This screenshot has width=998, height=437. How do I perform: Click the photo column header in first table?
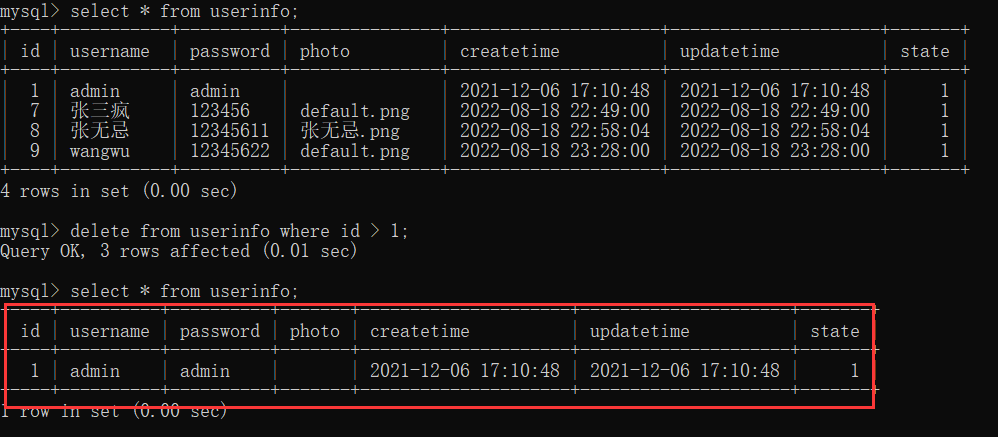pos(325,51)
